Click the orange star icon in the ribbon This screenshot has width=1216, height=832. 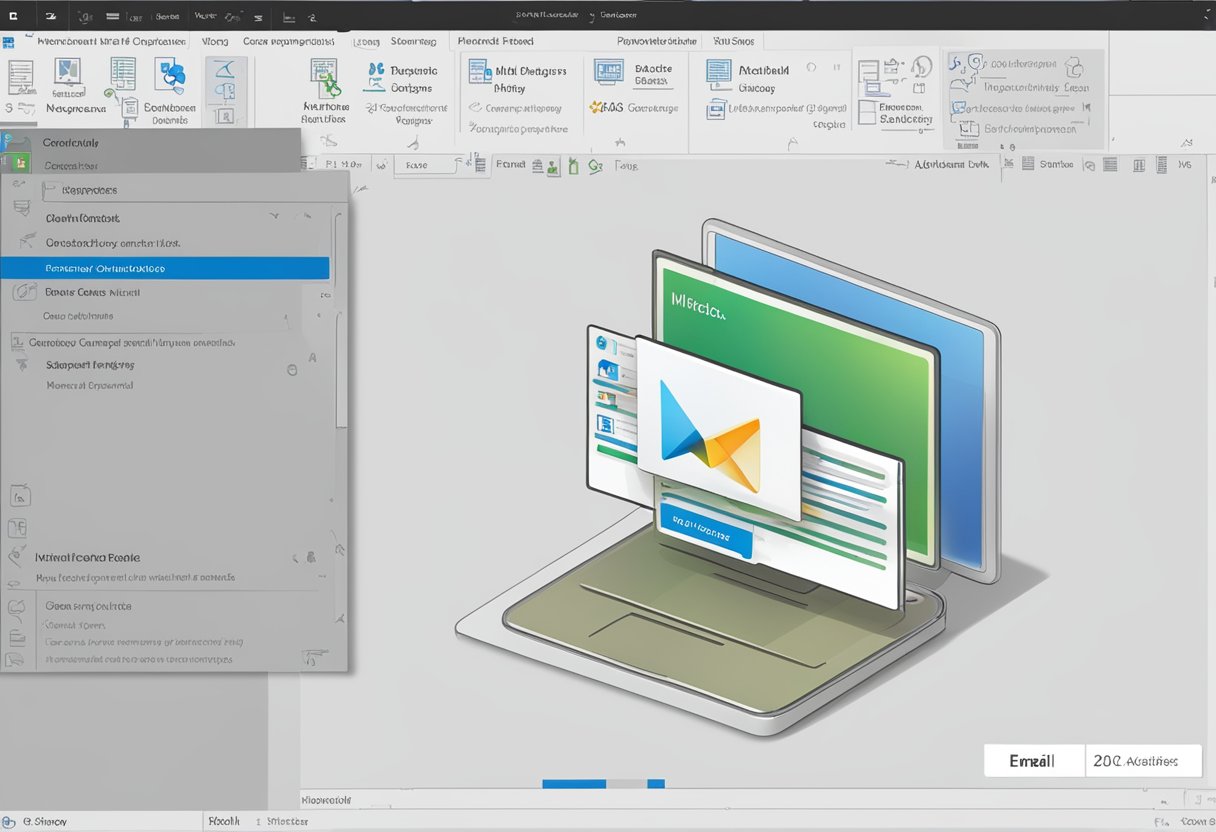597,107
